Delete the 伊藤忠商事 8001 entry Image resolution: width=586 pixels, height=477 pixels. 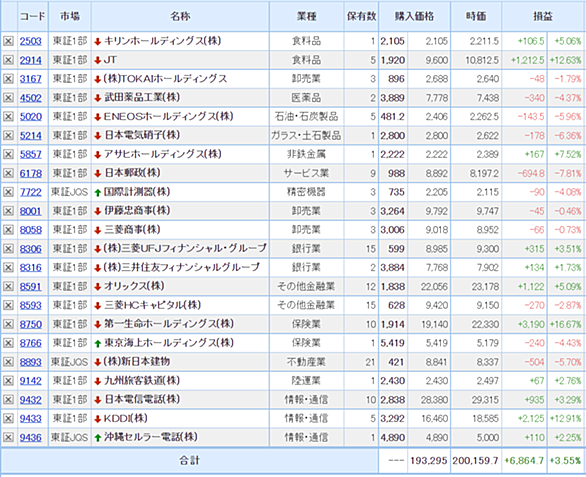[x=8, y=211]
